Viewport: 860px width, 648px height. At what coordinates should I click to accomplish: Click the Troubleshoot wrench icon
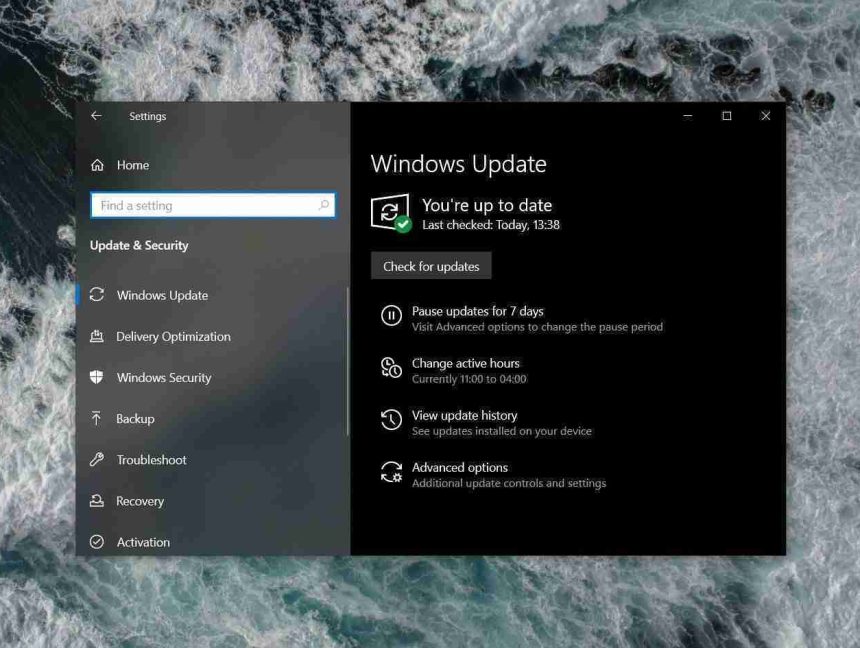point(97,459)
